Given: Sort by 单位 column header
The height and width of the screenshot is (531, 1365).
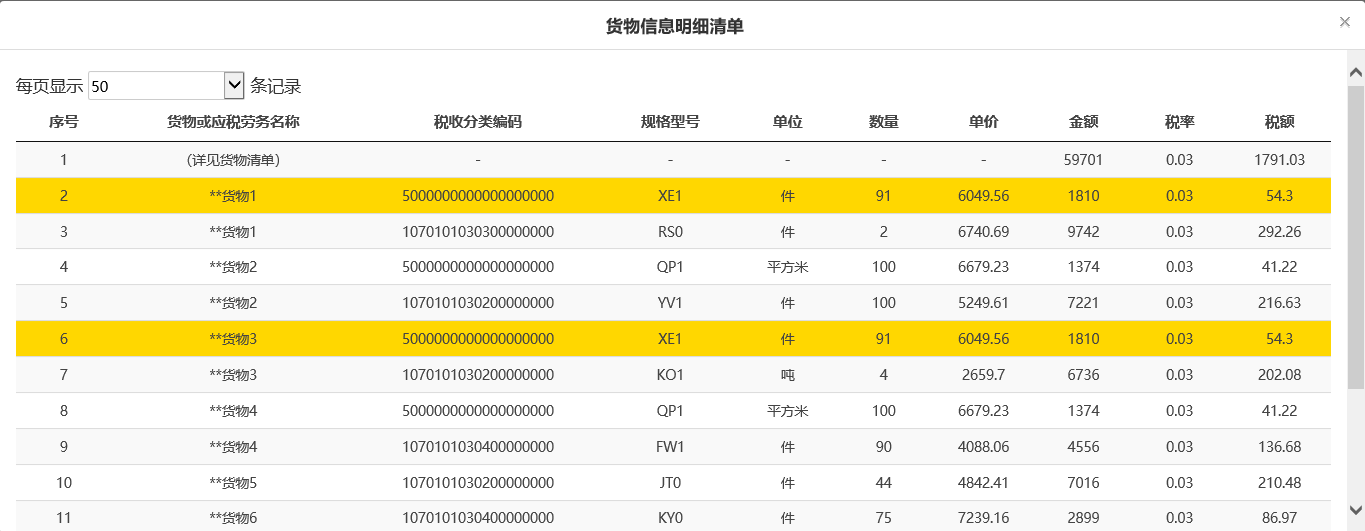Looking at the screenshot, I should point(788,122).
